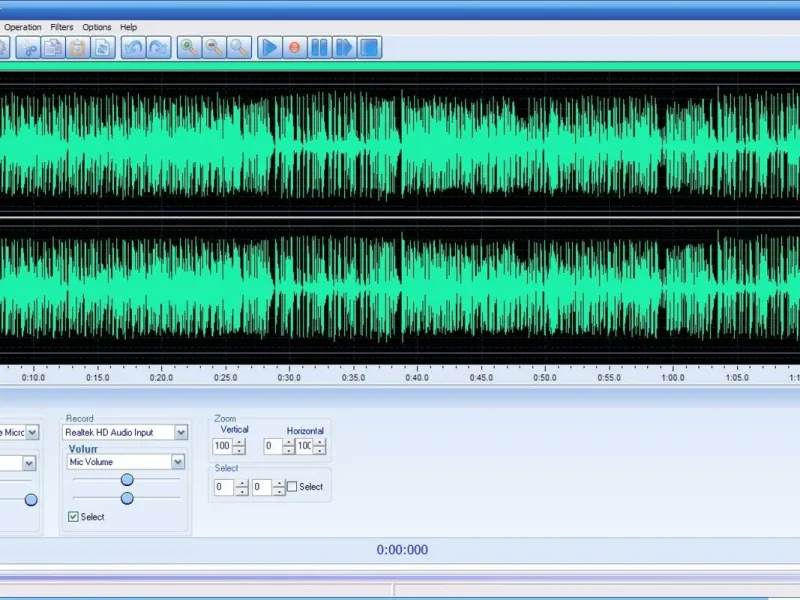Click the first Select range input field

tap(222, 487)
